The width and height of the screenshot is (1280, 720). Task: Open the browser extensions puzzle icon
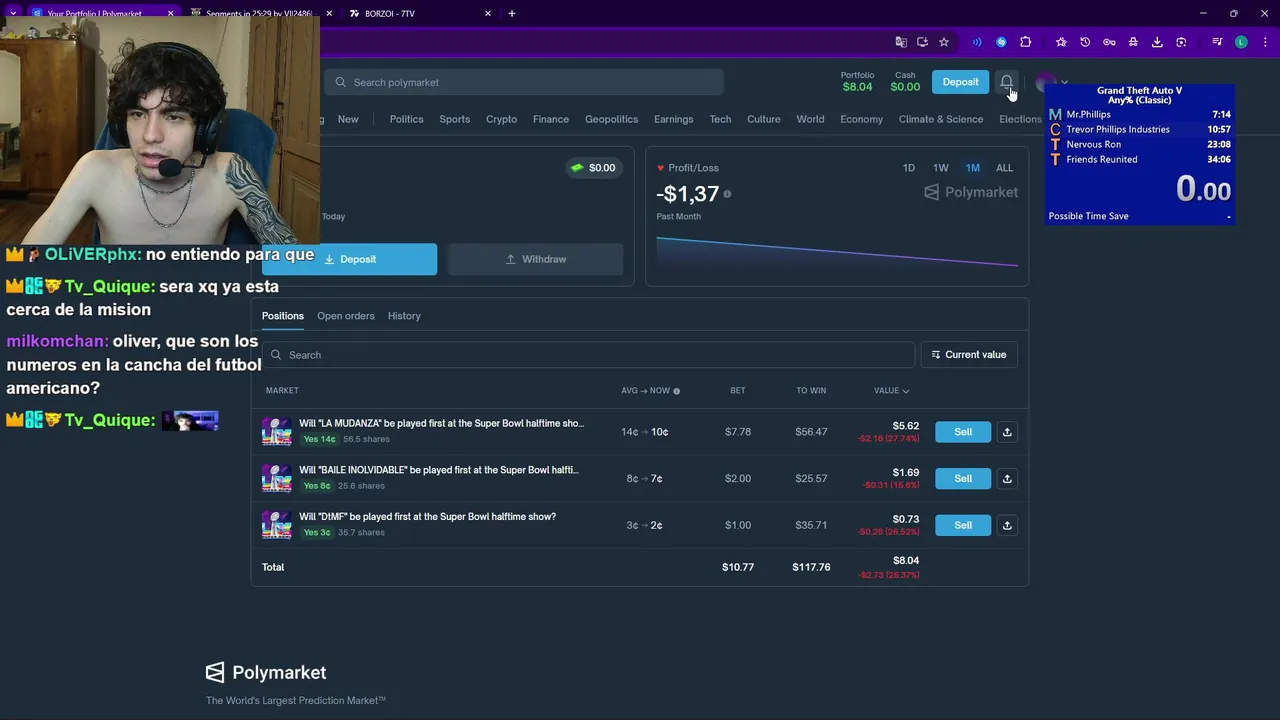coord(1025,42)
